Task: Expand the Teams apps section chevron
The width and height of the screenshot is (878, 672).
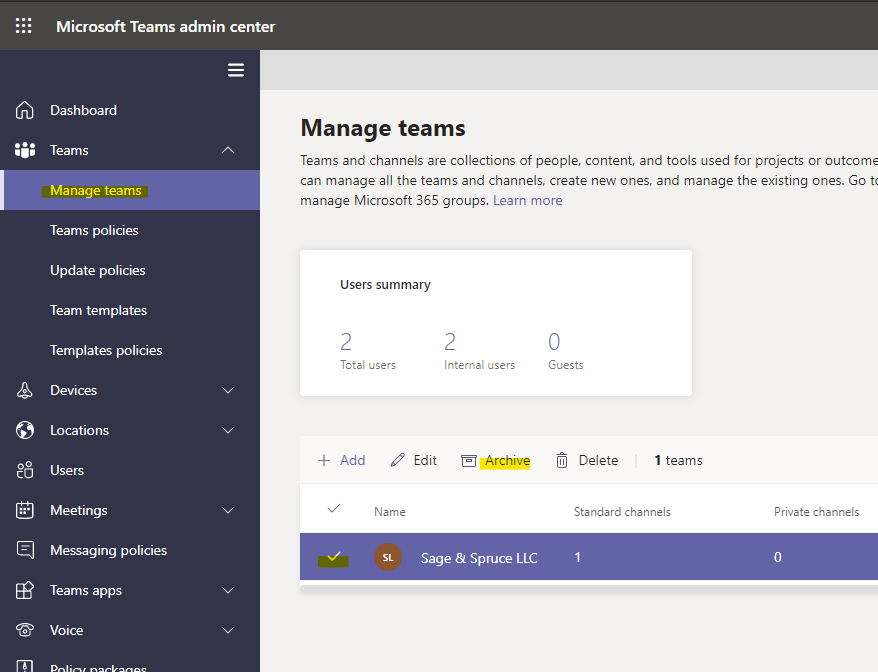Action: [228, 590]
